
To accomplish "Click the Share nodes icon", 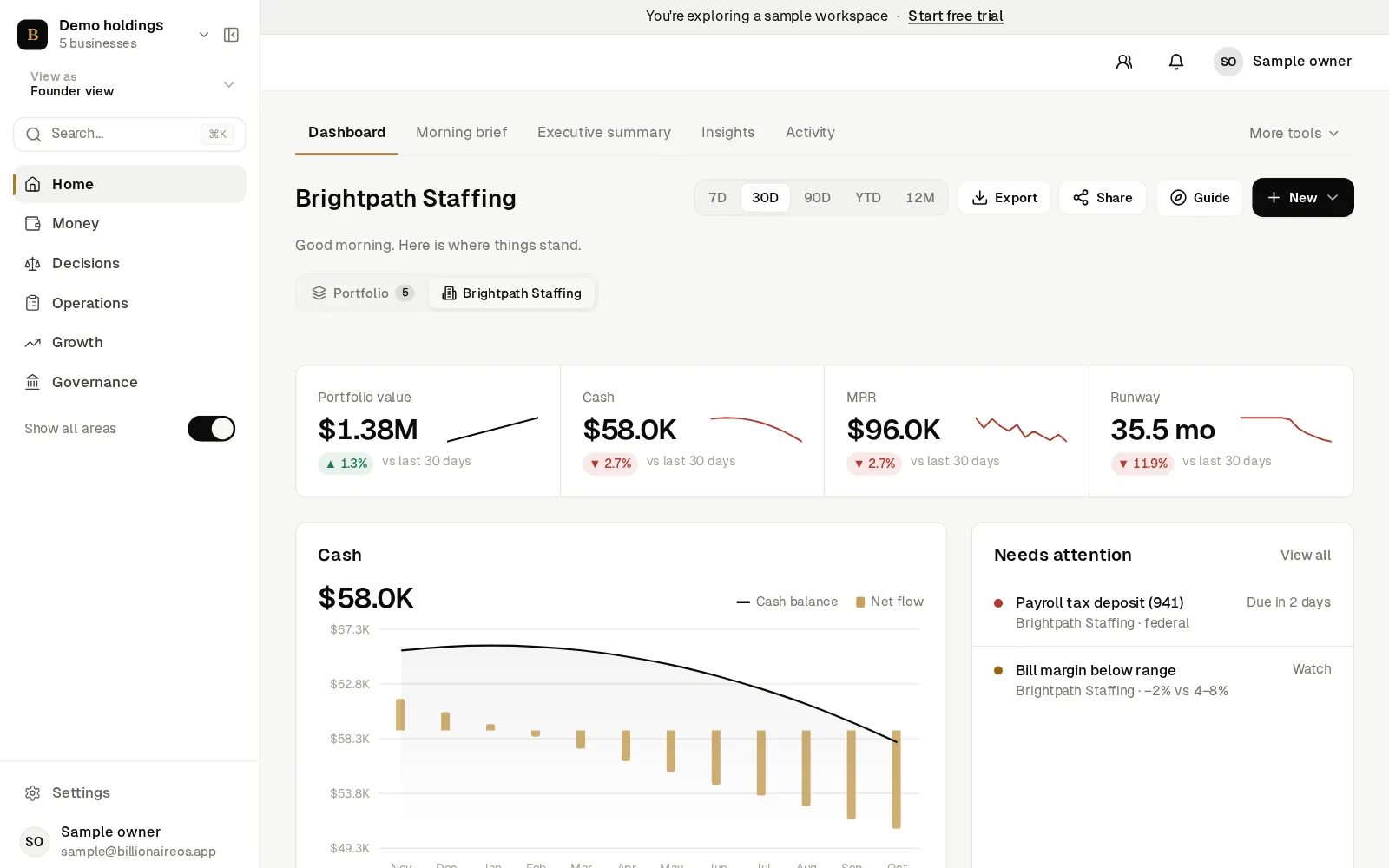I will (x=1081, y=198).
